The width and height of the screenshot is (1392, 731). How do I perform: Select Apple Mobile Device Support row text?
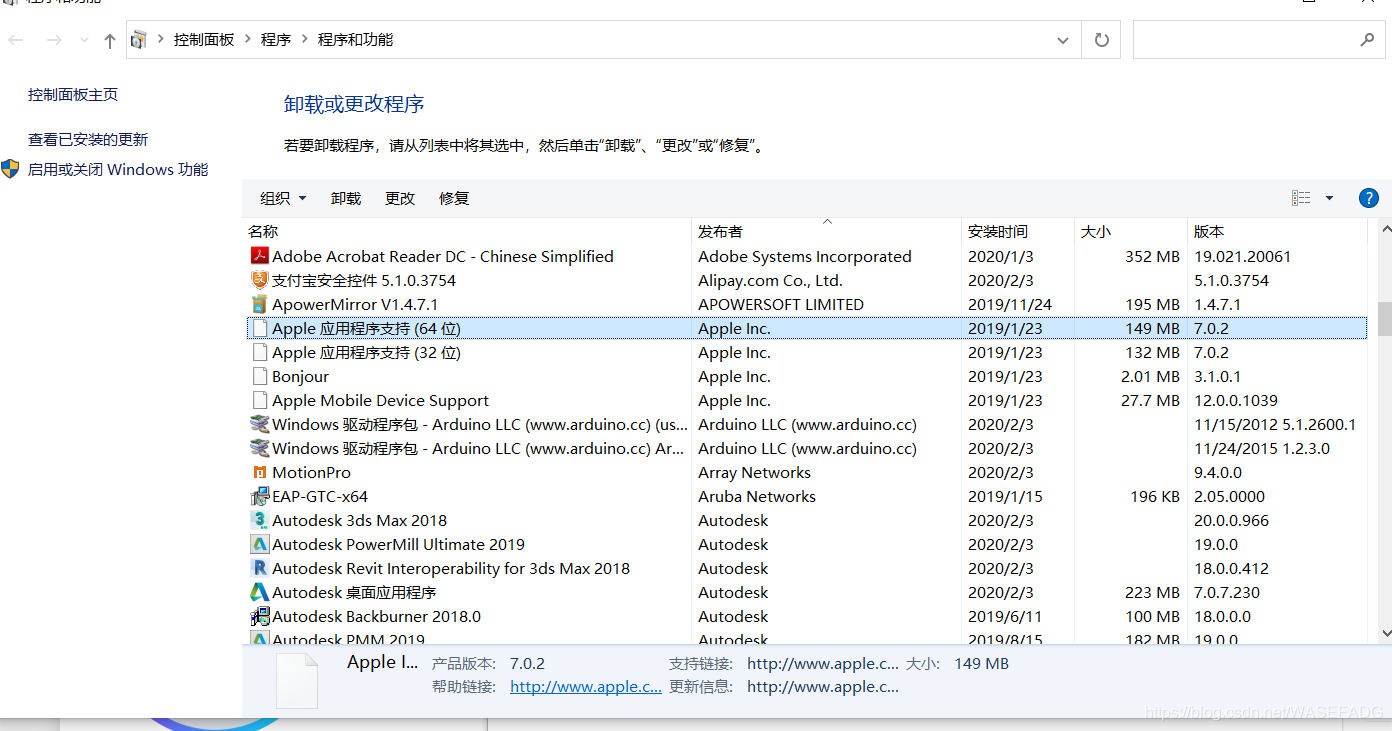coord(380,400)
